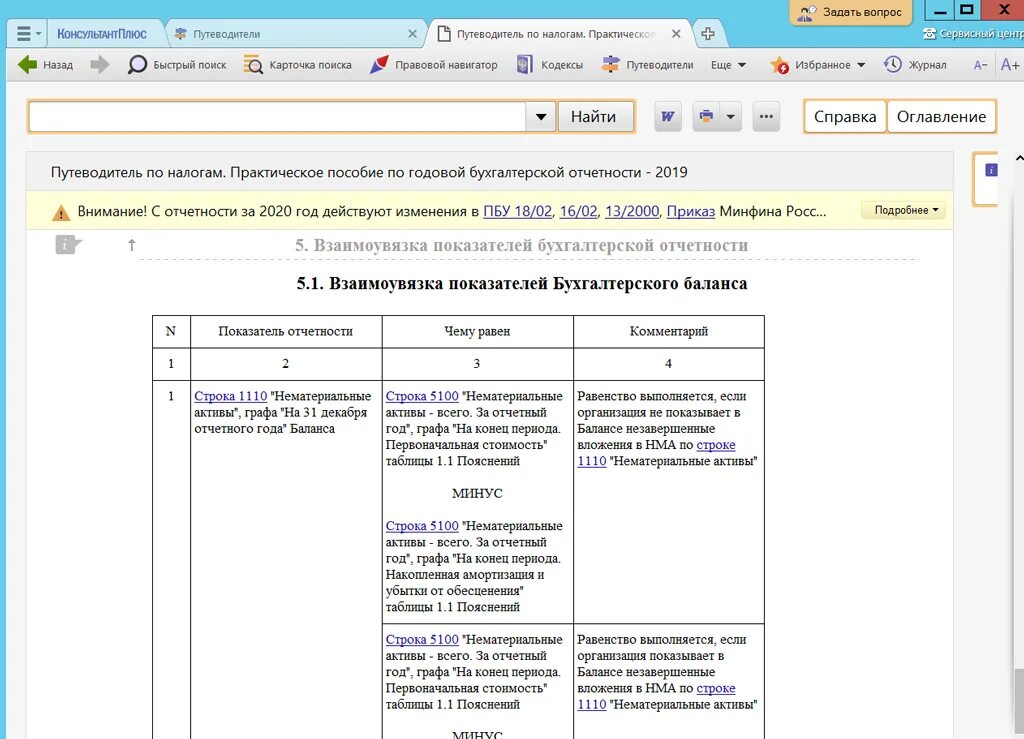The height and width of the screenshot is (739, 1024).
Task: Click the Найти button
Action: pyautogui.click(x=595, y=117)
